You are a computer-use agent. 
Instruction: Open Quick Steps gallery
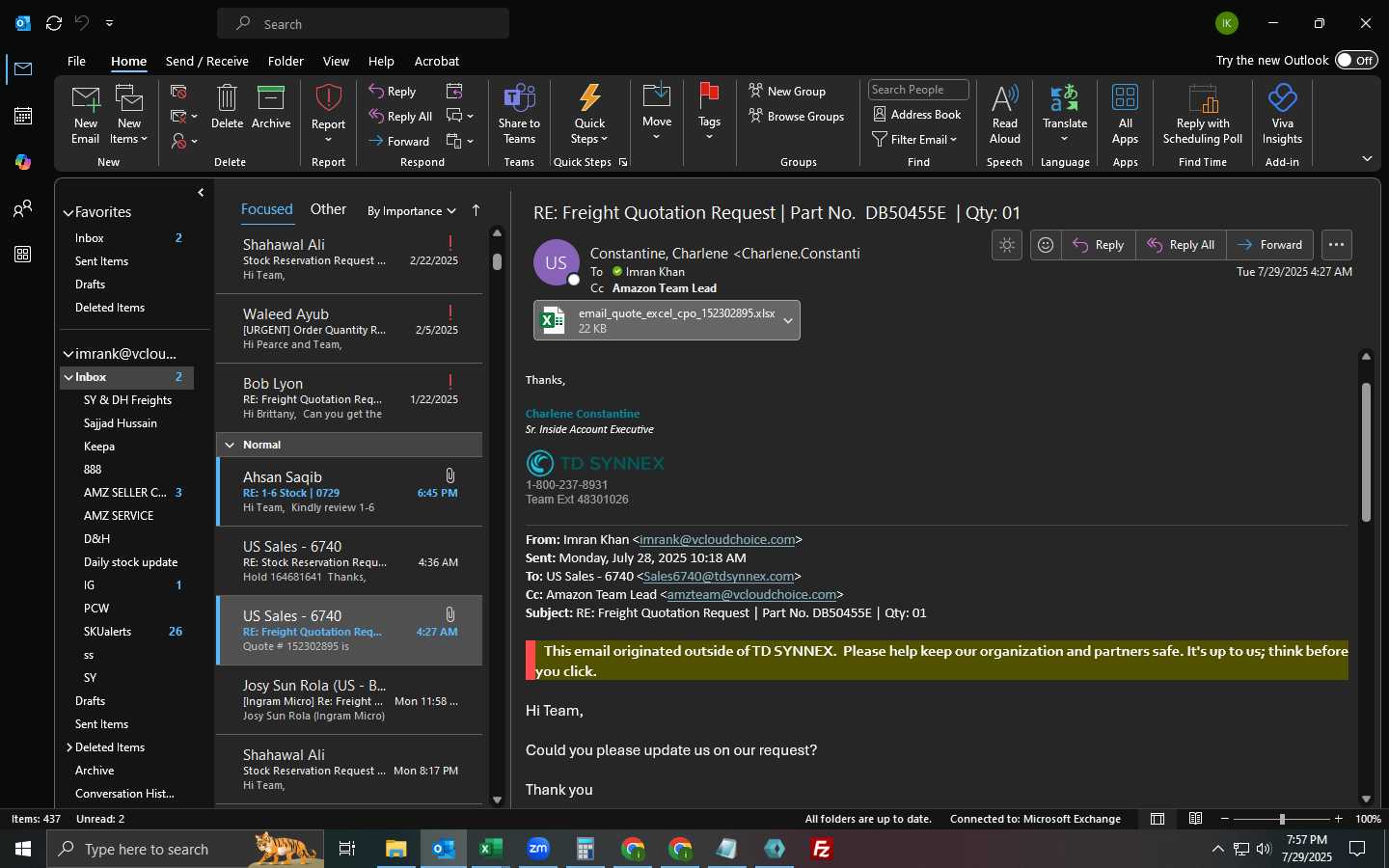point(589,114)
